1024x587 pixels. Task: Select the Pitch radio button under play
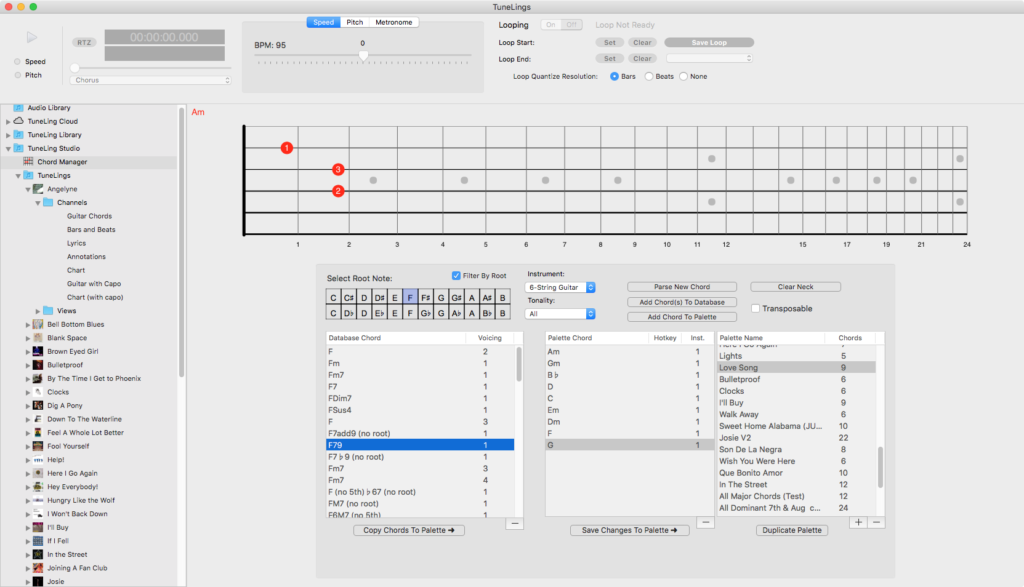click(x=18, y=75)
